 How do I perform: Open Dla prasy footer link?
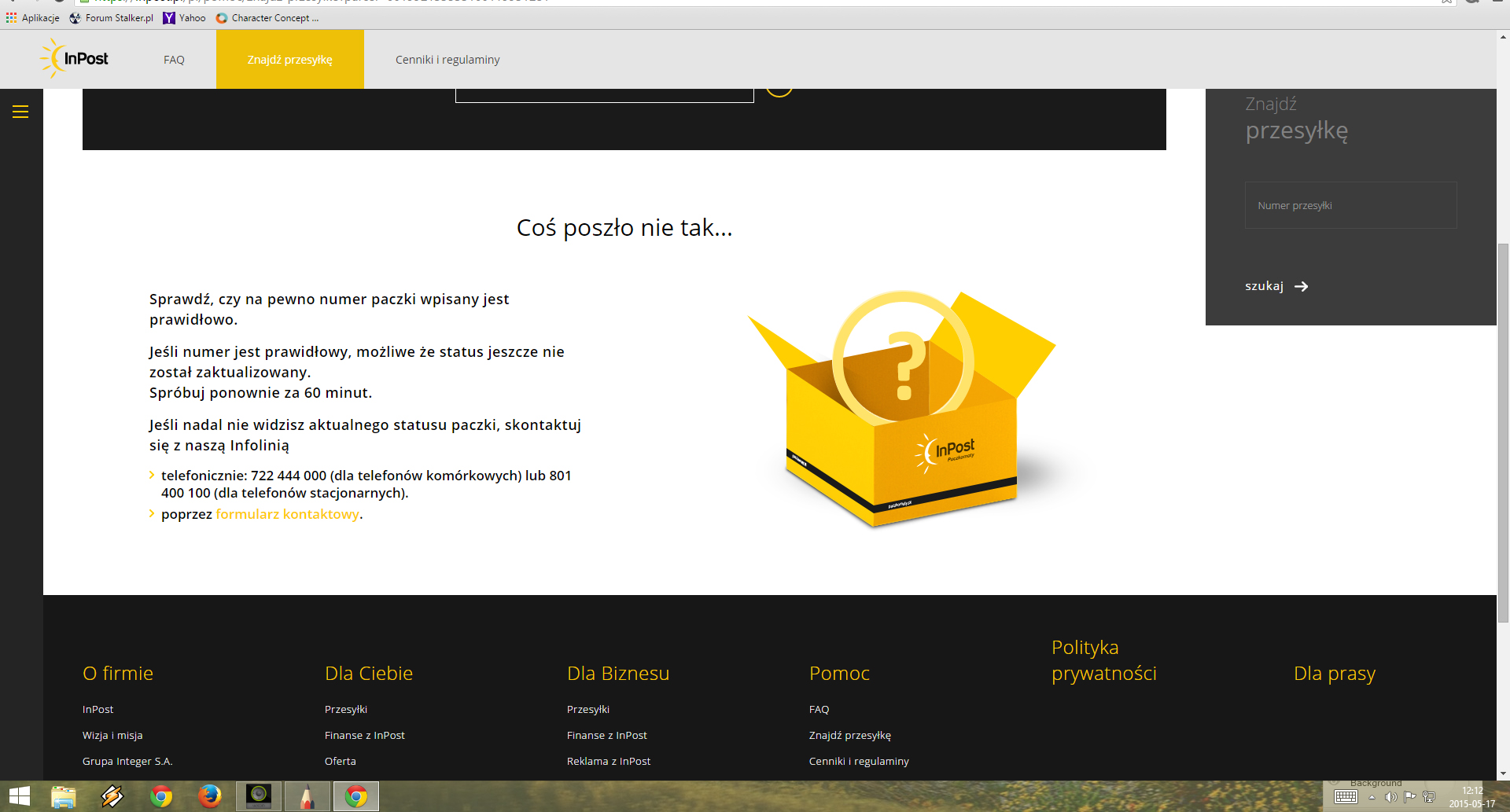coord(1335,674)
